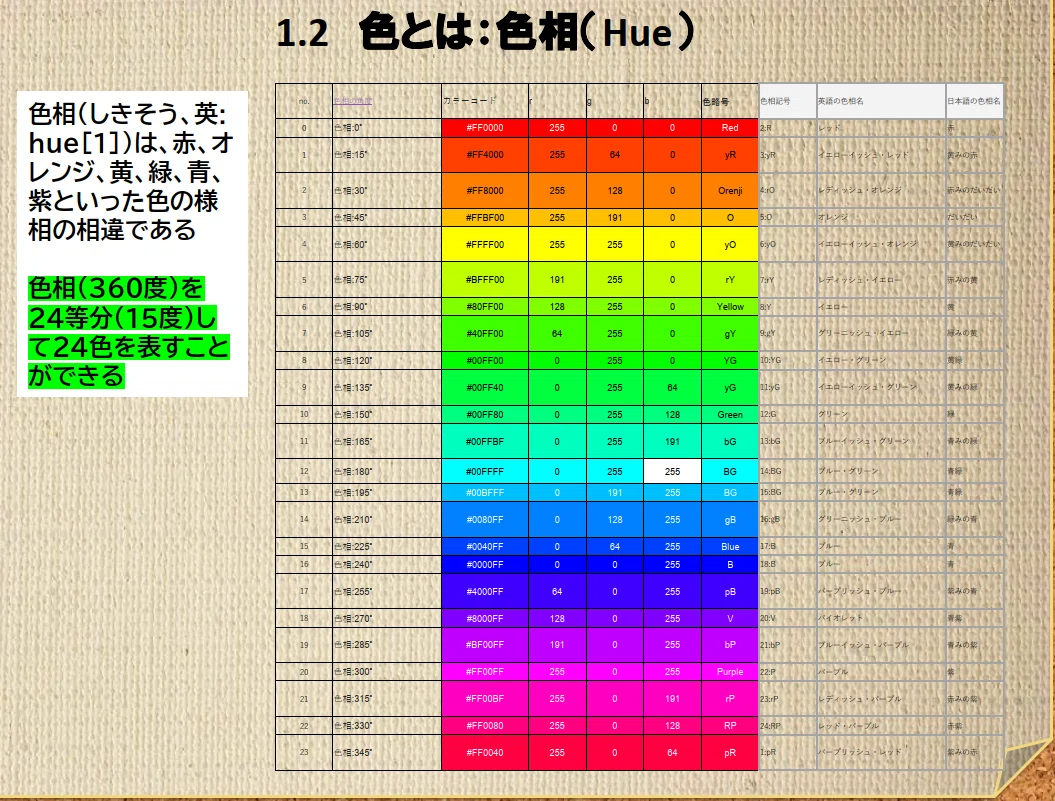Click the Green abbreviation cell
Image resolution: width=1055 pixels, height=801 pixels.
click(x=730, y=415)
